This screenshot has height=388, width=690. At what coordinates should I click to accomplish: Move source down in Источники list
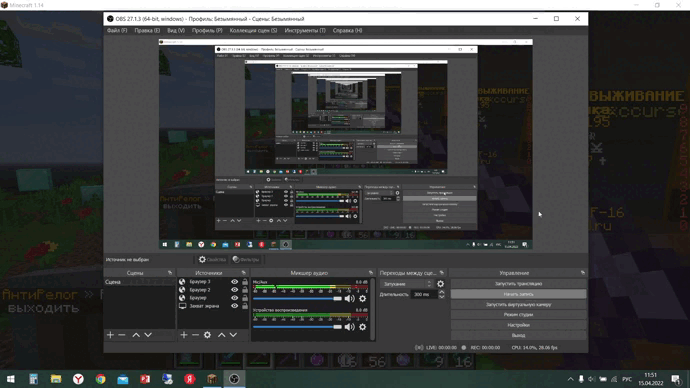click(233, 335)
